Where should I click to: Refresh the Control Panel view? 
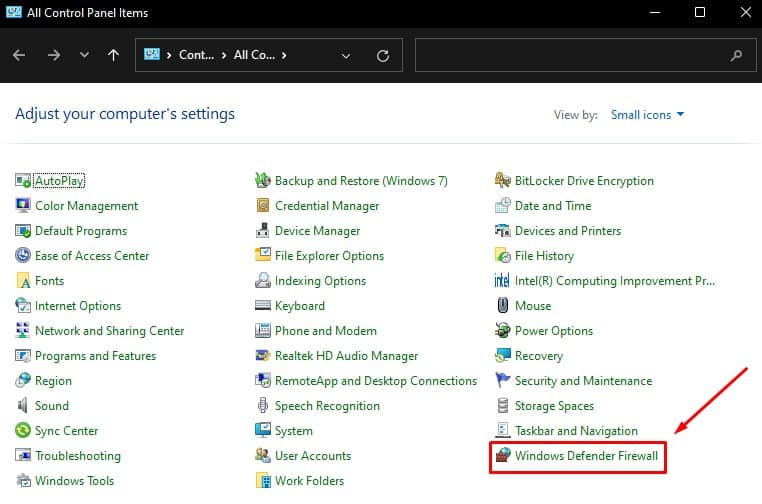(383, 56)
